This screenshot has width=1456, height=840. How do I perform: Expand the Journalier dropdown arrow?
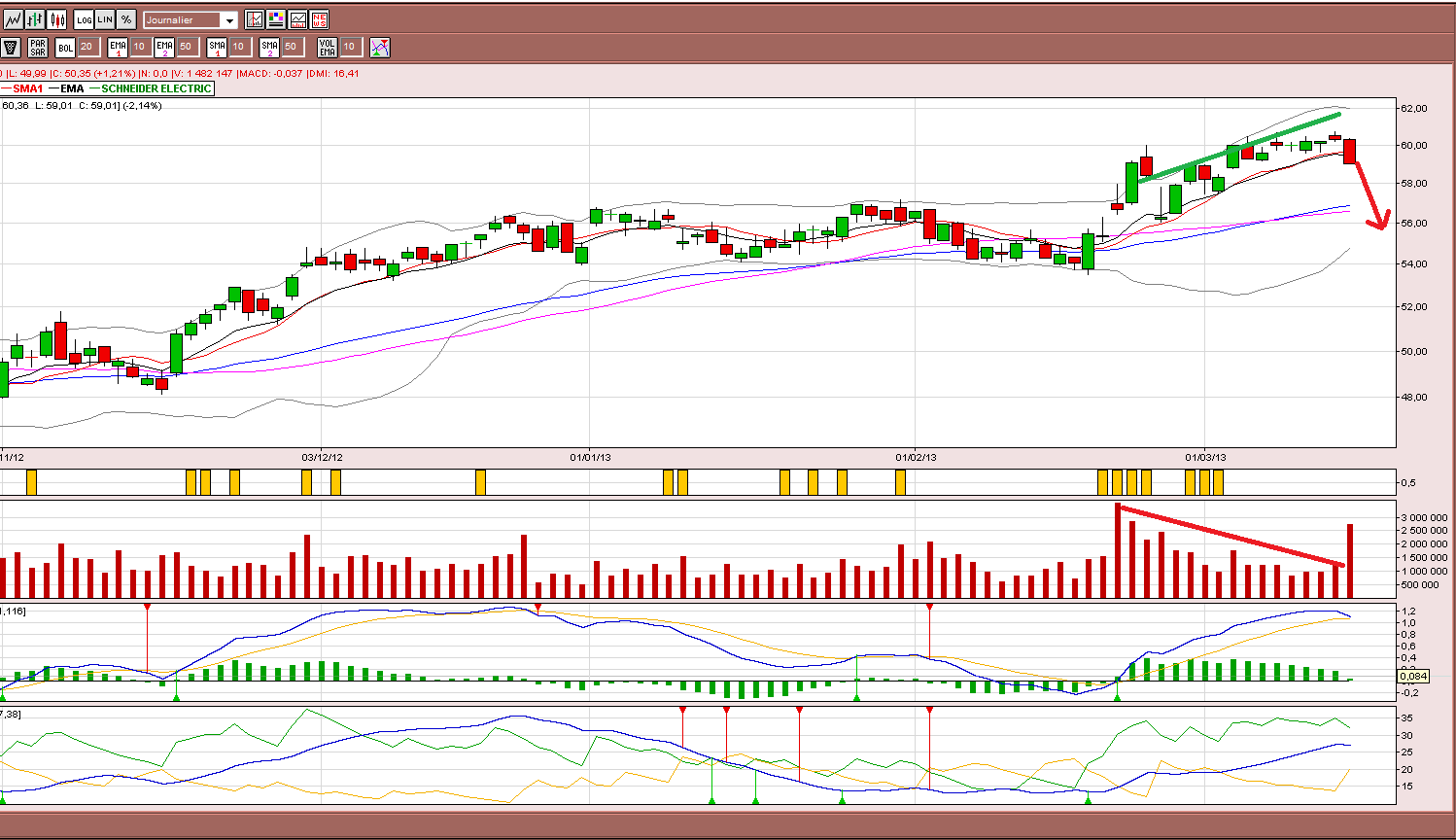229,20
